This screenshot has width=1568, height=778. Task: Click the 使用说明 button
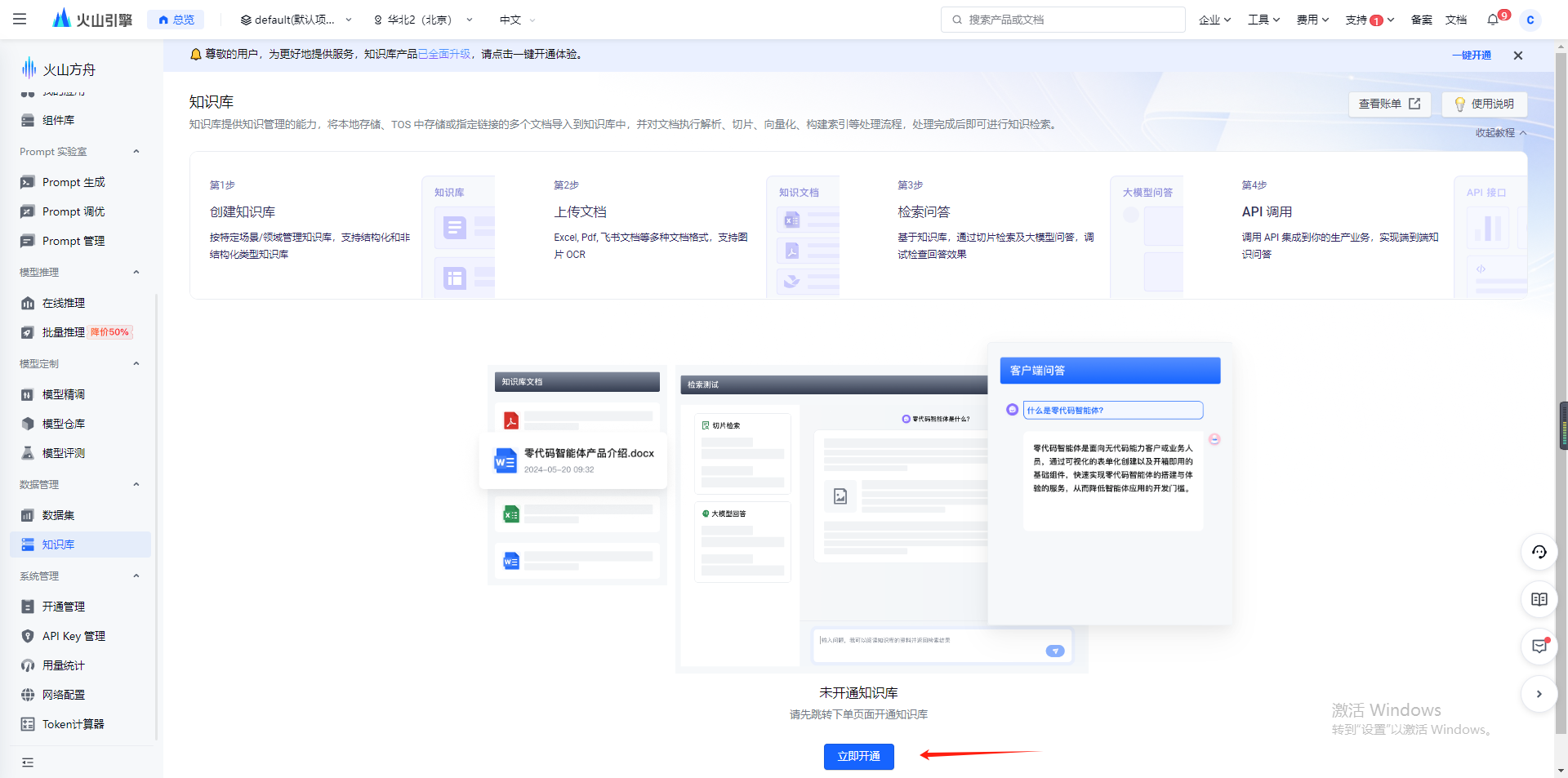pyautogui.click(x=1484, y=104)
